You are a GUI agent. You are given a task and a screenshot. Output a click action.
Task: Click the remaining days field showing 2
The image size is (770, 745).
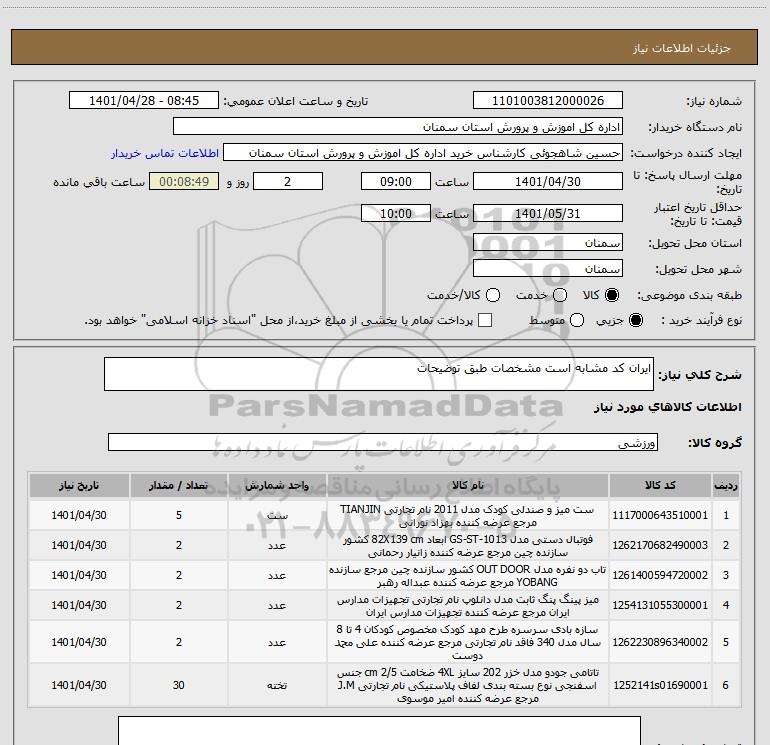click(x=288, y=181)
